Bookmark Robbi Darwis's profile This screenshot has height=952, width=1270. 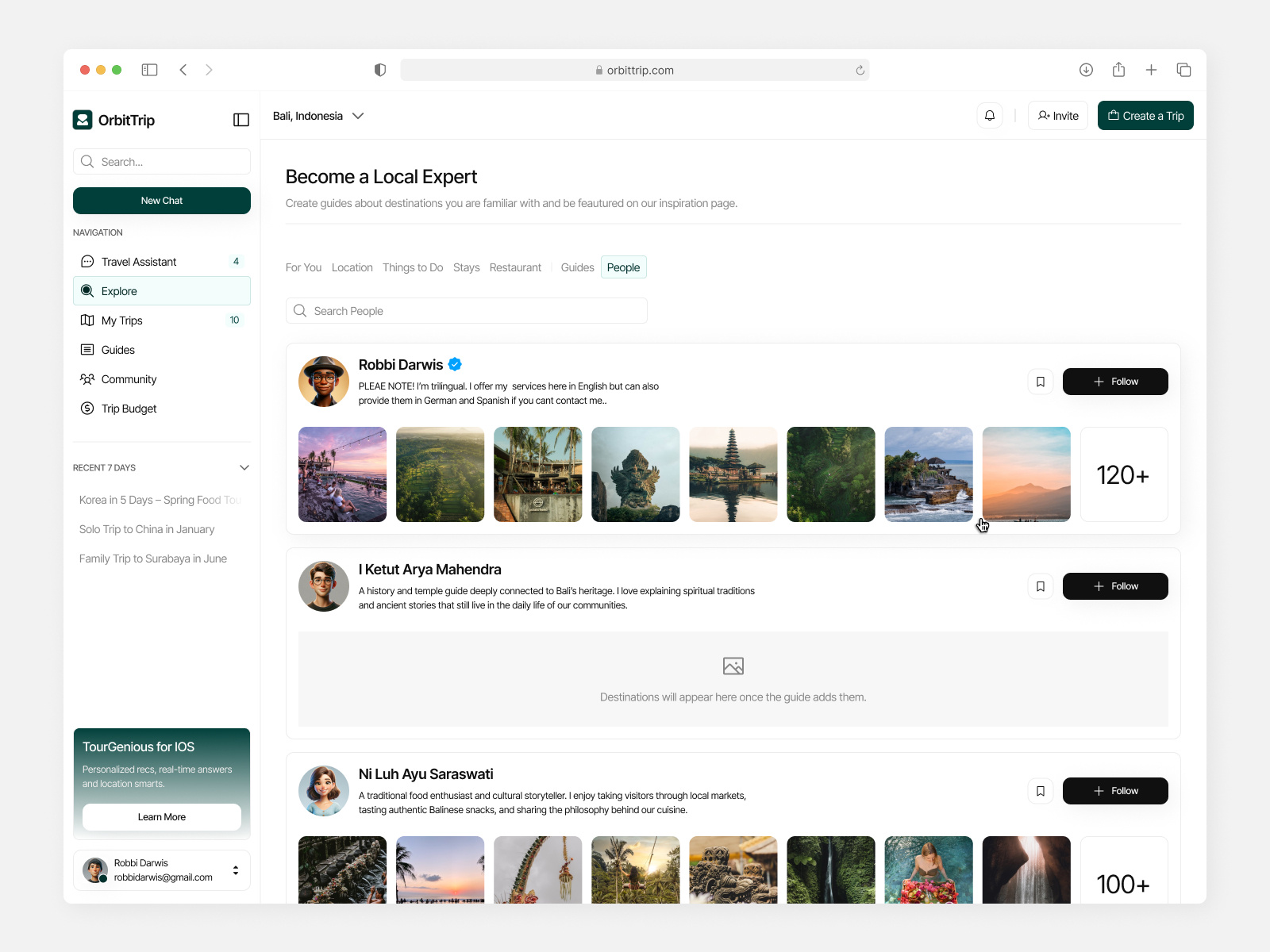pyautogui.click(x=1040, y=381)
